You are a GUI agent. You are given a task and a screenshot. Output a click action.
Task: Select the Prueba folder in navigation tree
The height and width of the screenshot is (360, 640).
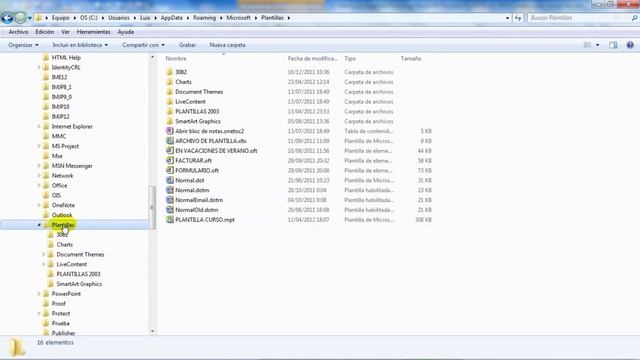[60, 323]
